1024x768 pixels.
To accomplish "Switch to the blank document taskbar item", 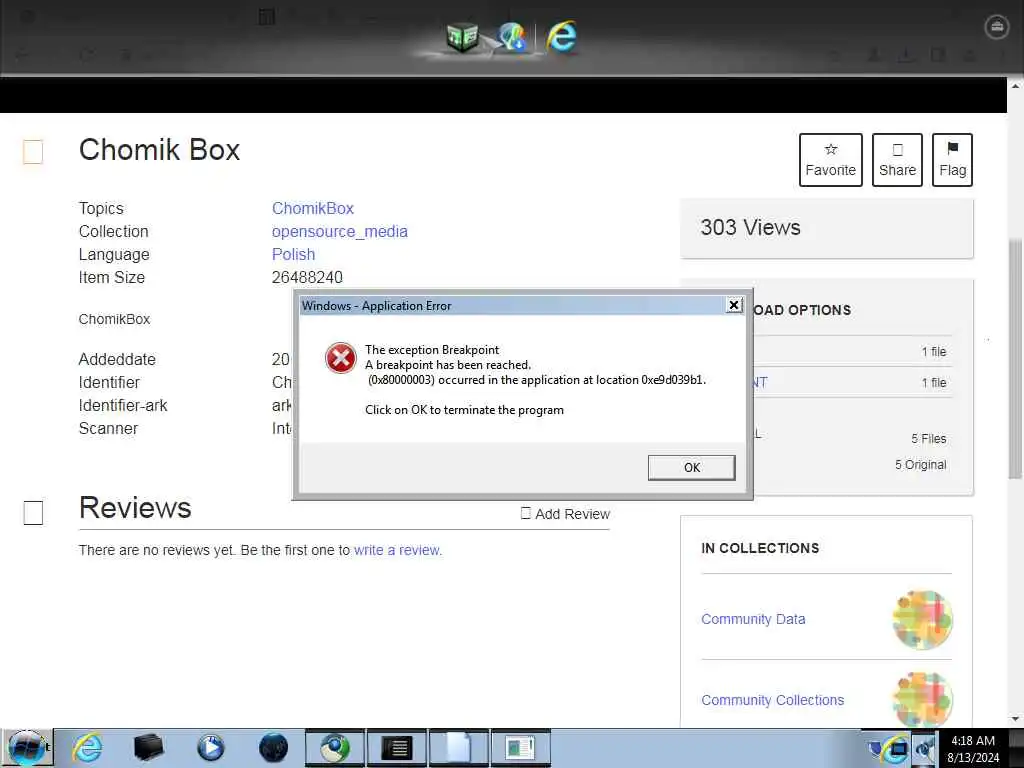I will [x=458, y=748].
